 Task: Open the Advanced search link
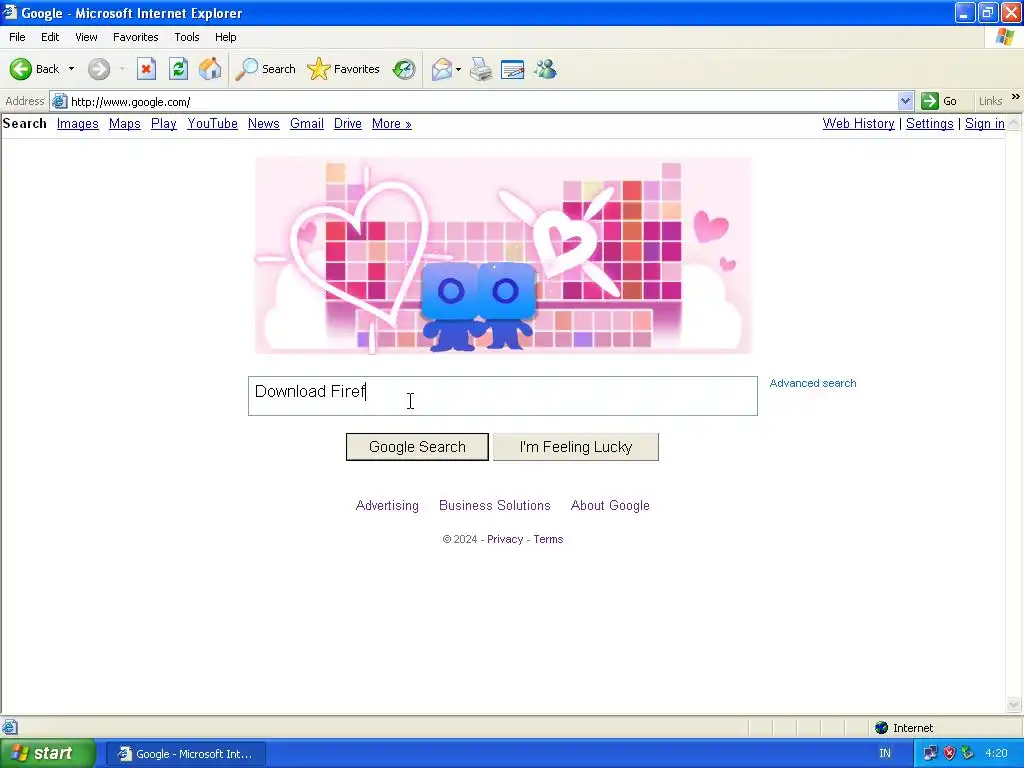click(812, 383)
